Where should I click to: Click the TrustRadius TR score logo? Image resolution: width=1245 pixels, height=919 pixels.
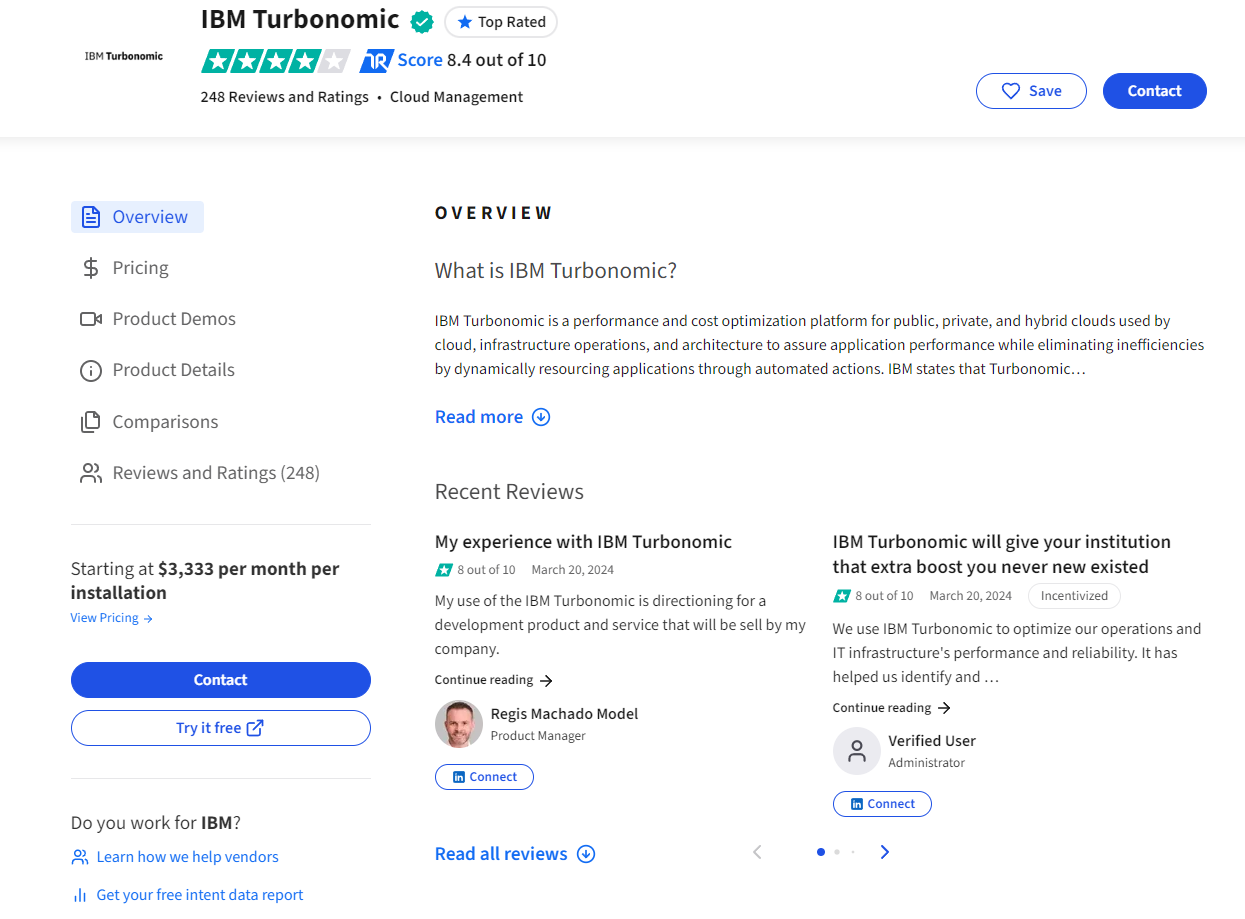tap(376, 61)
